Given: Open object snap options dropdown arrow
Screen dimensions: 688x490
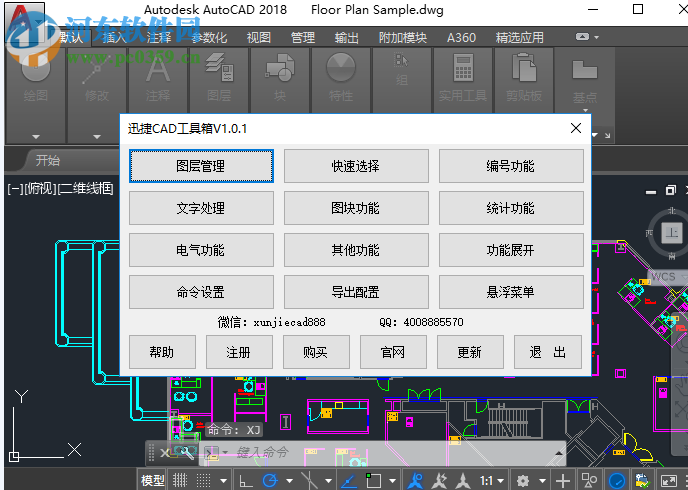Looking at the screenshot, I should [x=392, y=481].
